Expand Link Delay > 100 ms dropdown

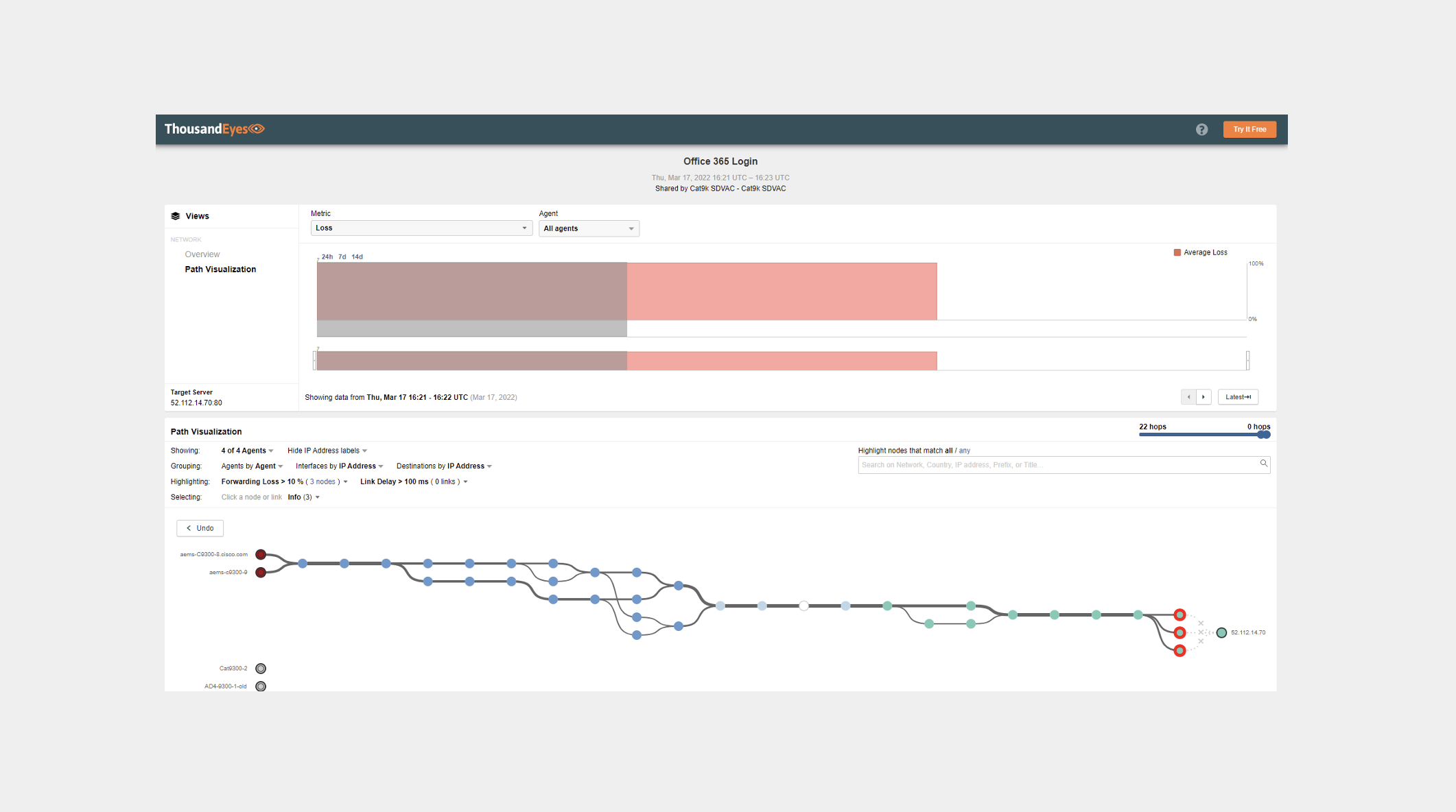pyautogui.click(x=414, y=481)
